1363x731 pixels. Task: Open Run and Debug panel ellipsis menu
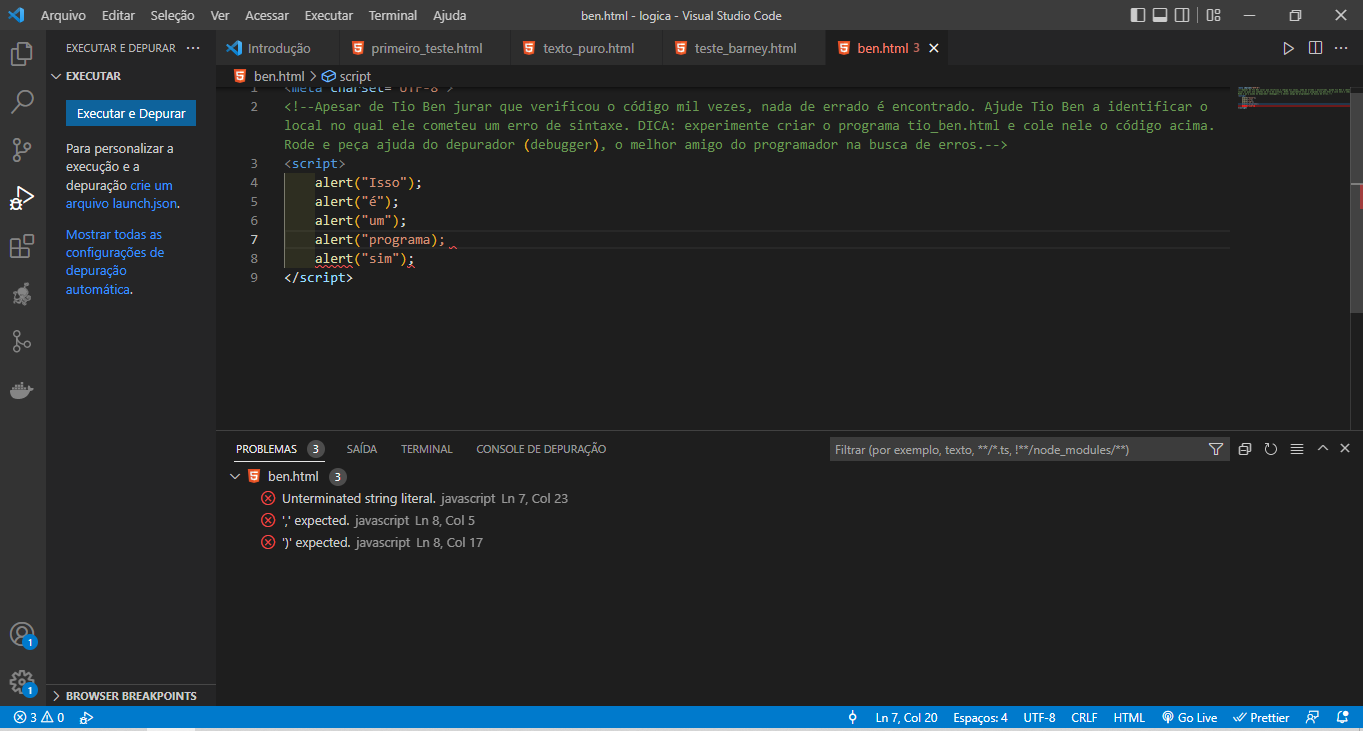click(x=194, y=48)
